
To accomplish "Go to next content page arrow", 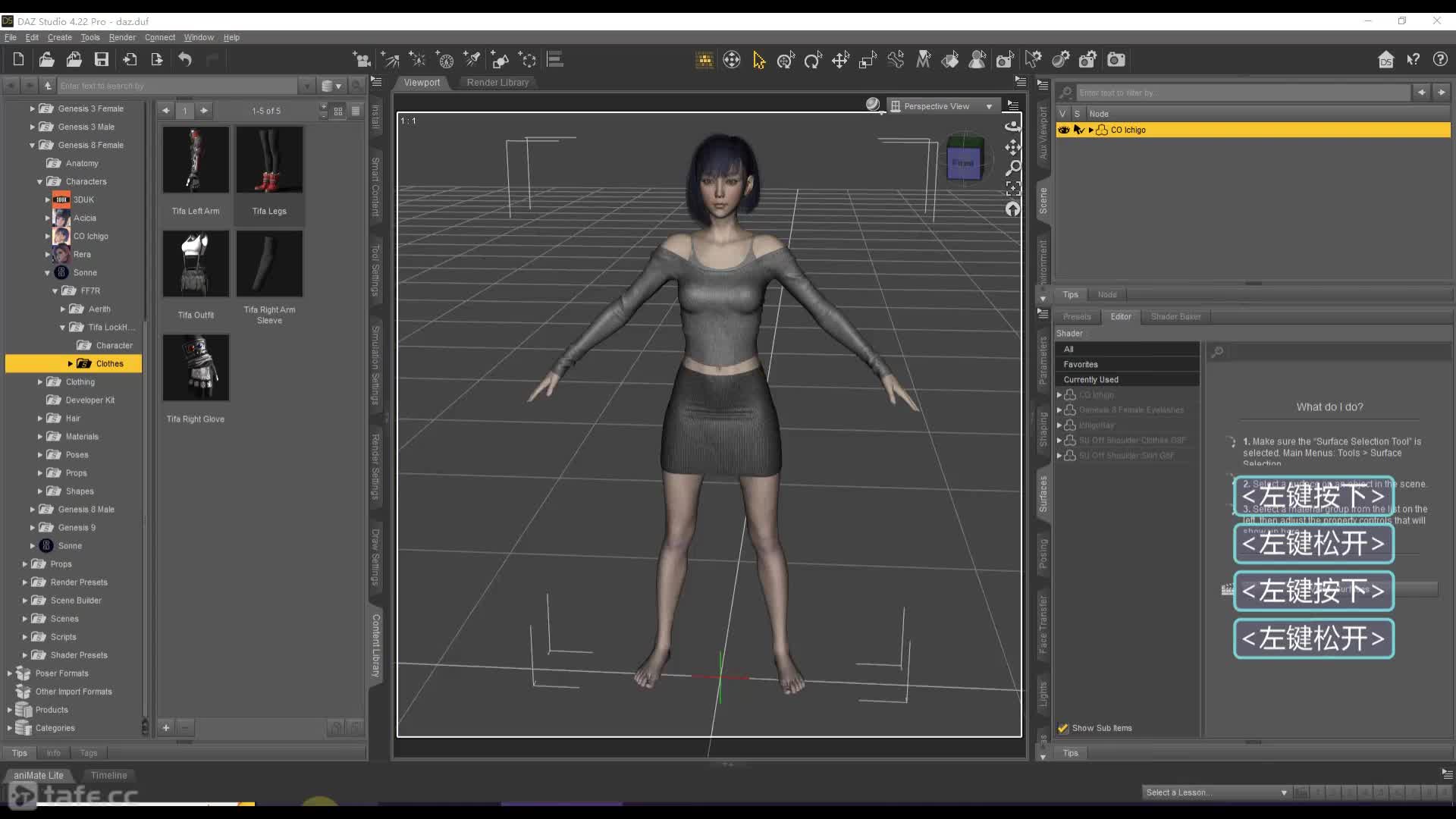I will pos(204,111).
